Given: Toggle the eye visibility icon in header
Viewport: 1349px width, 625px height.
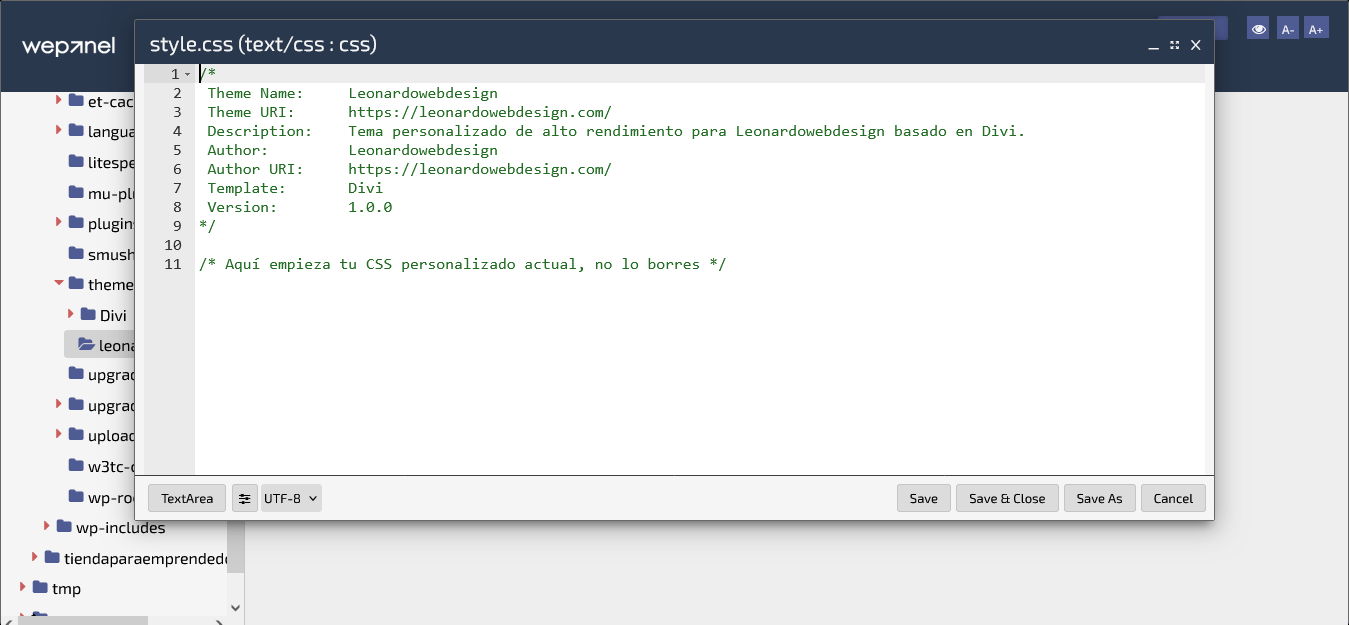Looking at the screenshot, I should click(1258, 29).
